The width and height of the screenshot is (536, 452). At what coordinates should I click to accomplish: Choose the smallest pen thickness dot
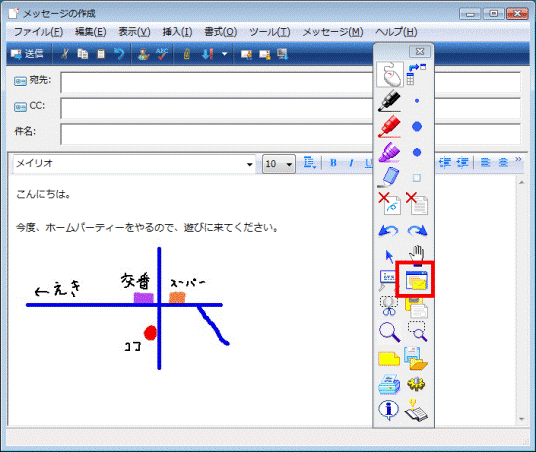click(x=417, y=101)
